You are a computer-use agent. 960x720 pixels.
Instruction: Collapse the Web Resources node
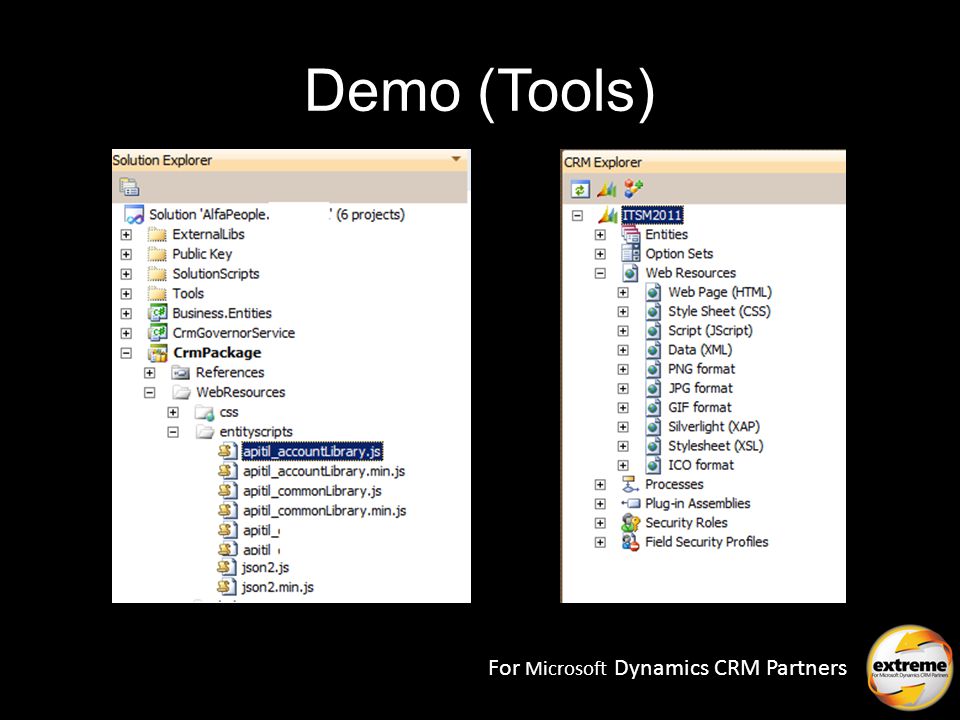[600, 274]
